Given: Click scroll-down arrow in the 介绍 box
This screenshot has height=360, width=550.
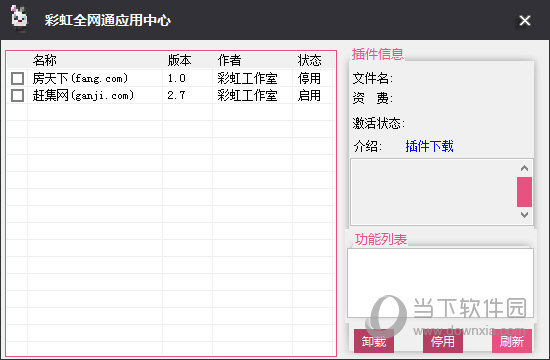Looking at the screenshot, I should pyautogui.click(x=524, y=214).
